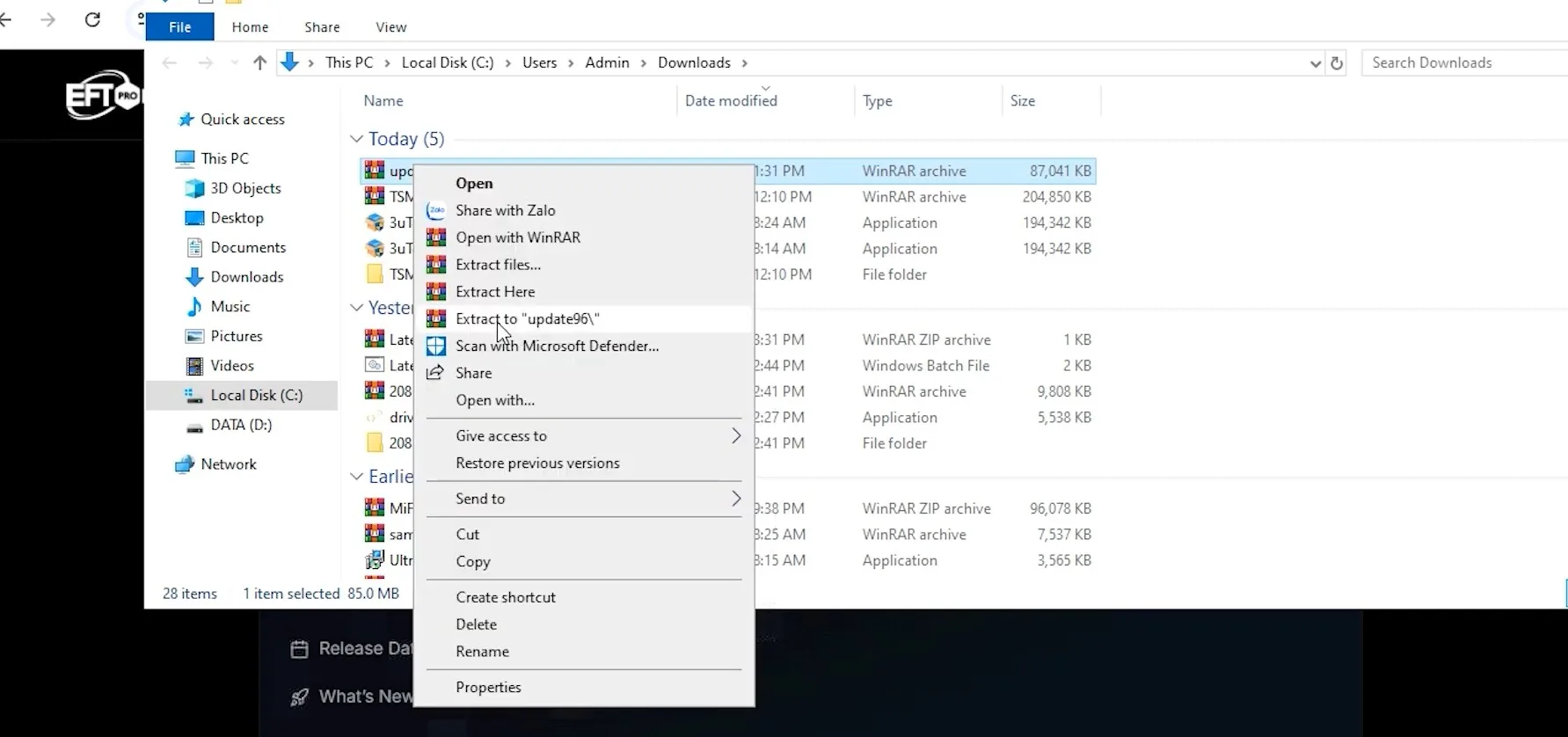Click the Microsoft Defender shield icon
The image size is (1568, 737).
coord(436,347)
